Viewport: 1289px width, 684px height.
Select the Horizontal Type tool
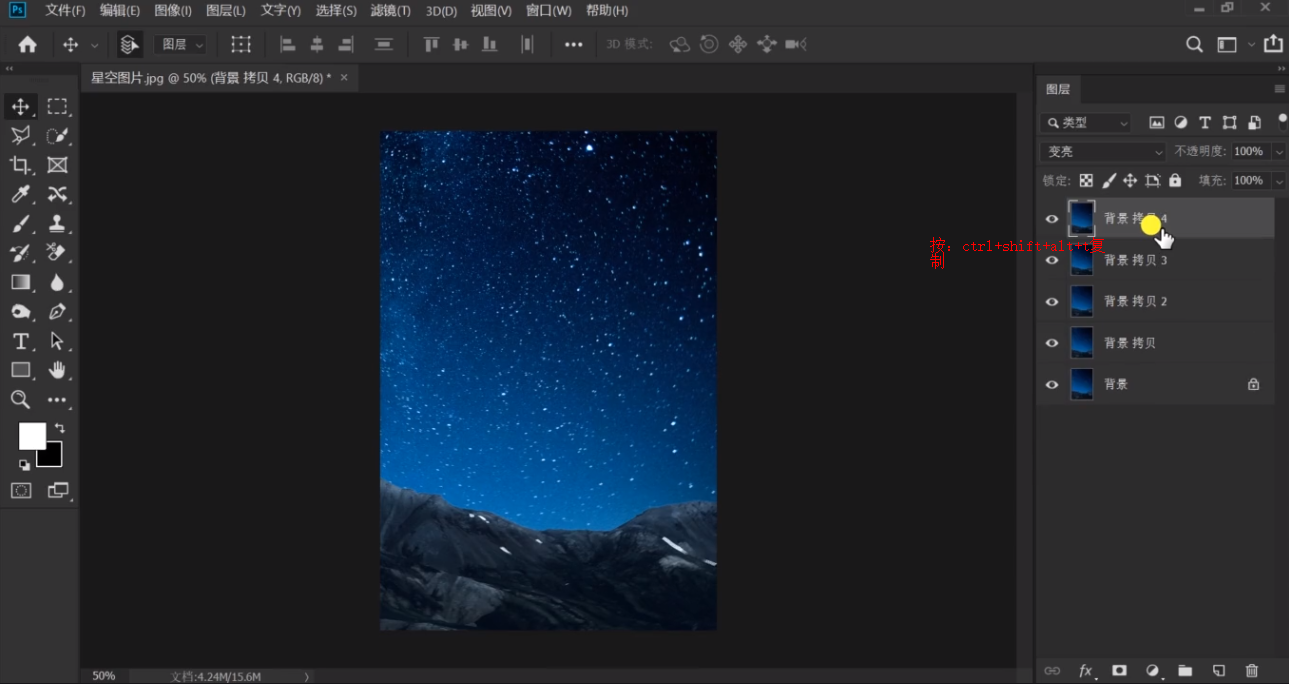coord(20,341)
